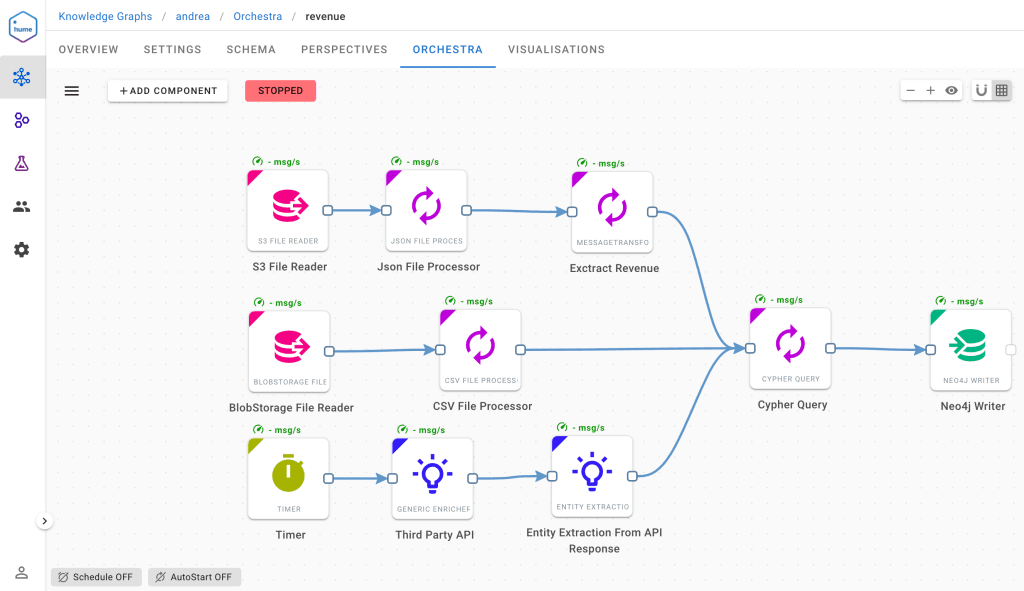Viewport: 1024px width, 591px height.
Task: Switch to the Visualisations tab
Action: (x=556, y=49)
